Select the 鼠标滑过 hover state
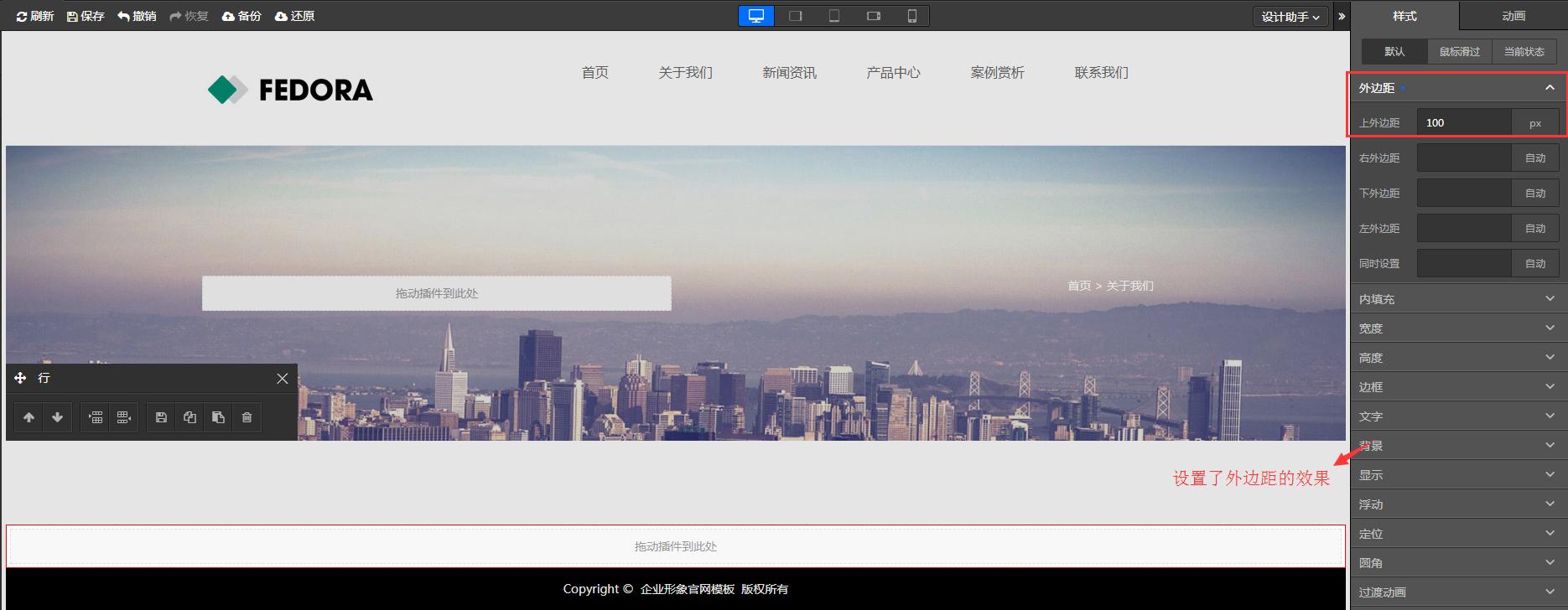The height and width of the screenshot is (610, 1568). click(1459, 52)
